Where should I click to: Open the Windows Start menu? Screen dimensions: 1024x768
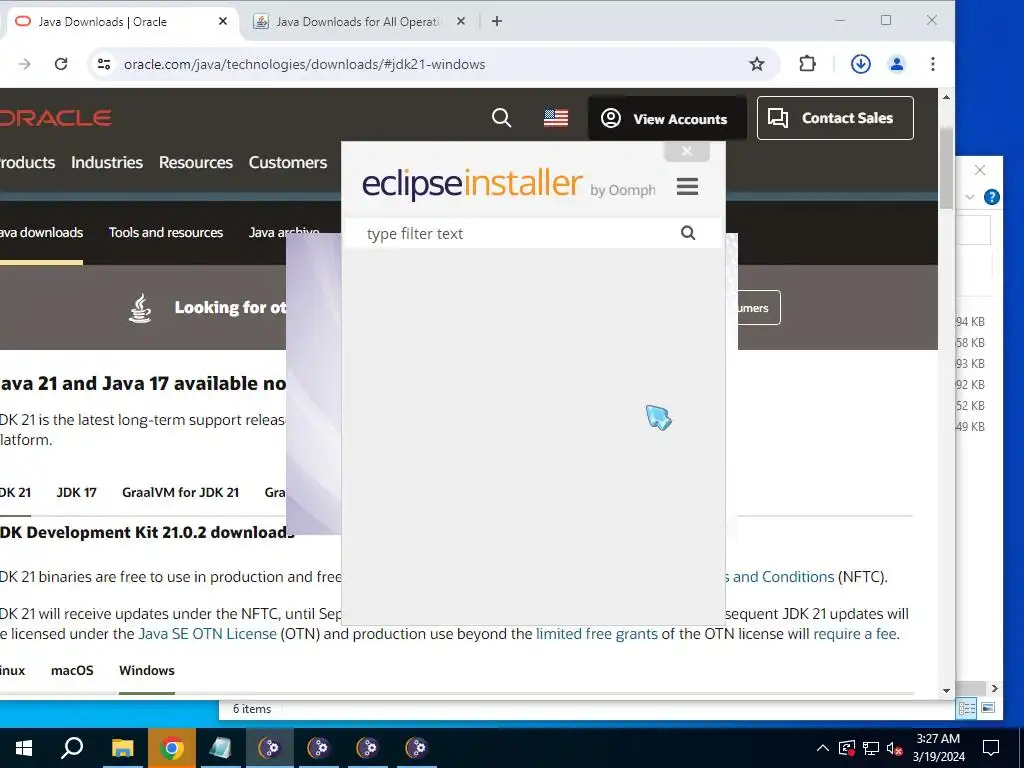coord(24,748)
